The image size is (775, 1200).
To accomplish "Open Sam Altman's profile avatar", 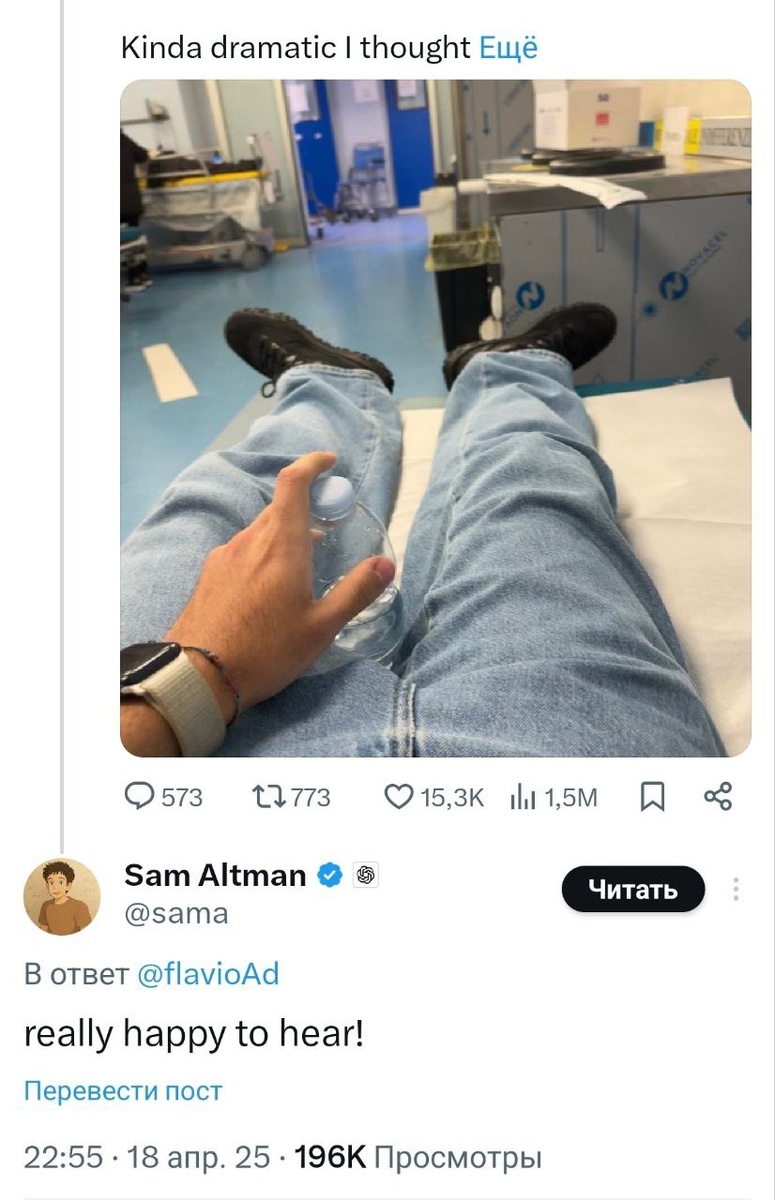I will point(62,896).
